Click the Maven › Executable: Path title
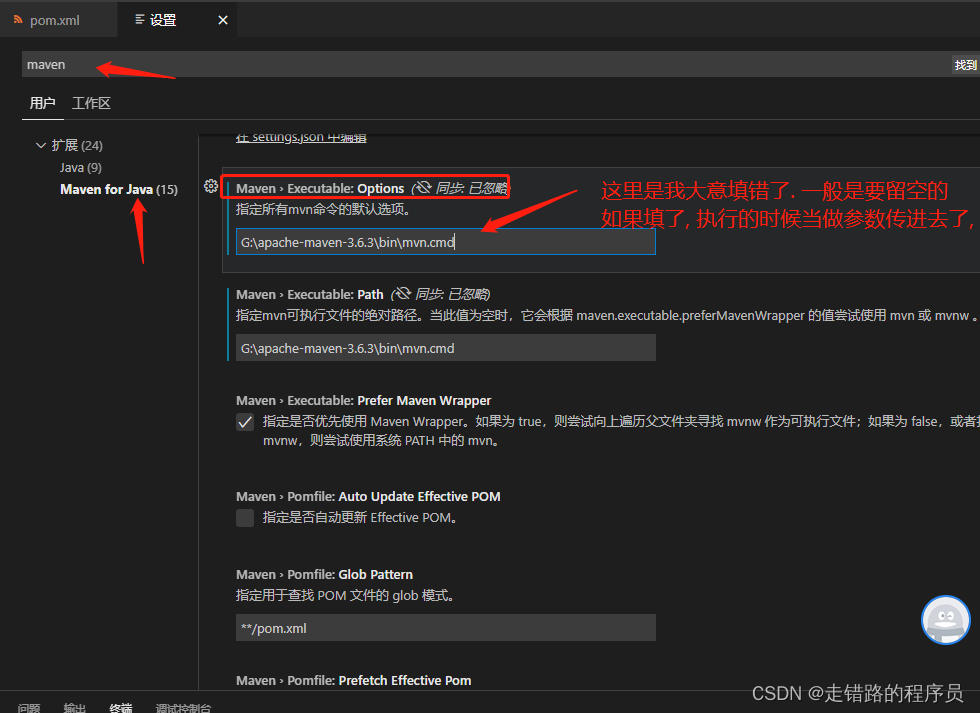Image resolution: width=980 pixels, height=713 pixels. click(x=309, y=294)
